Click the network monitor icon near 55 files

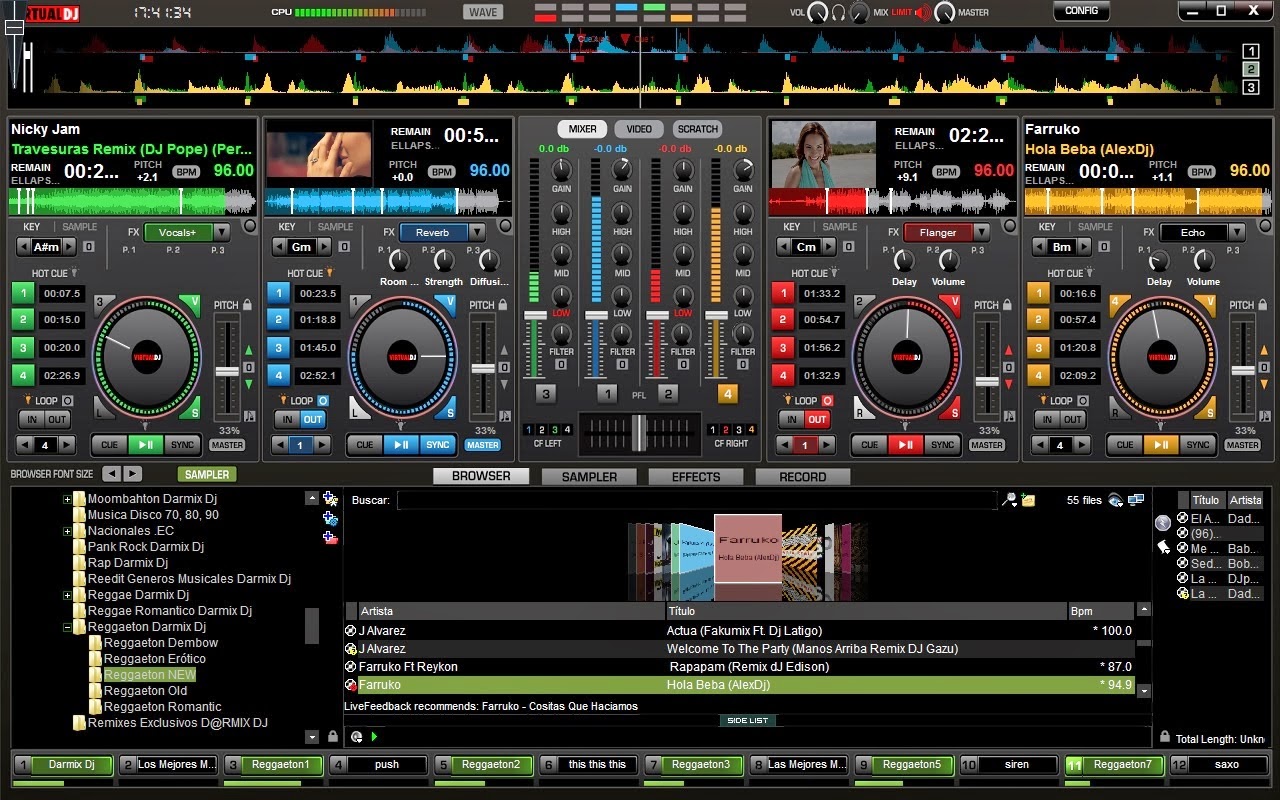[x=1136, y=500]
